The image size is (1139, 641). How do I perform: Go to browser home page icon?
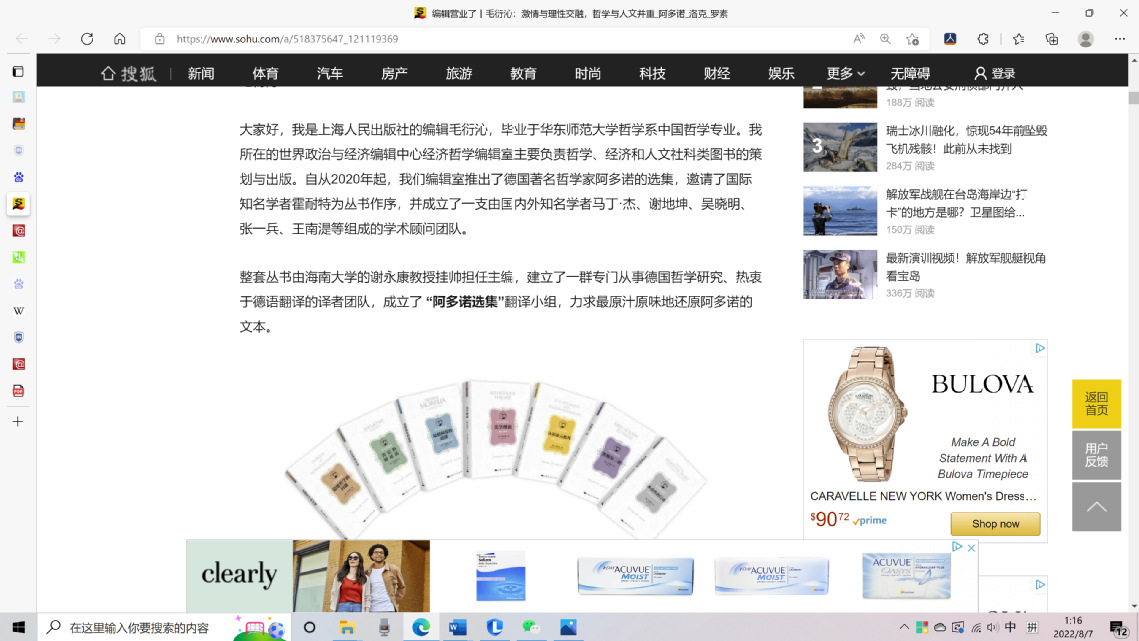coord(119,39)
